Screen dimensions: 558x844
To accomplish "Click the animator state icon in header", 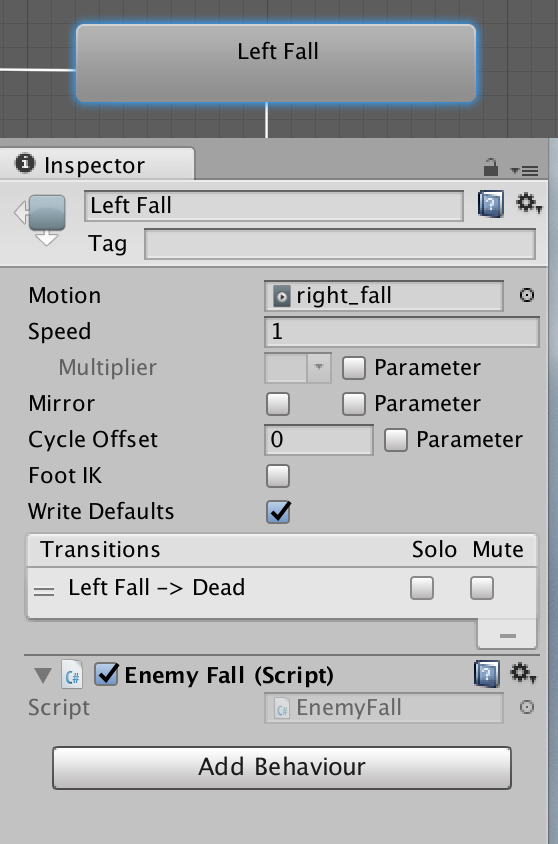I will click(41, 219).
